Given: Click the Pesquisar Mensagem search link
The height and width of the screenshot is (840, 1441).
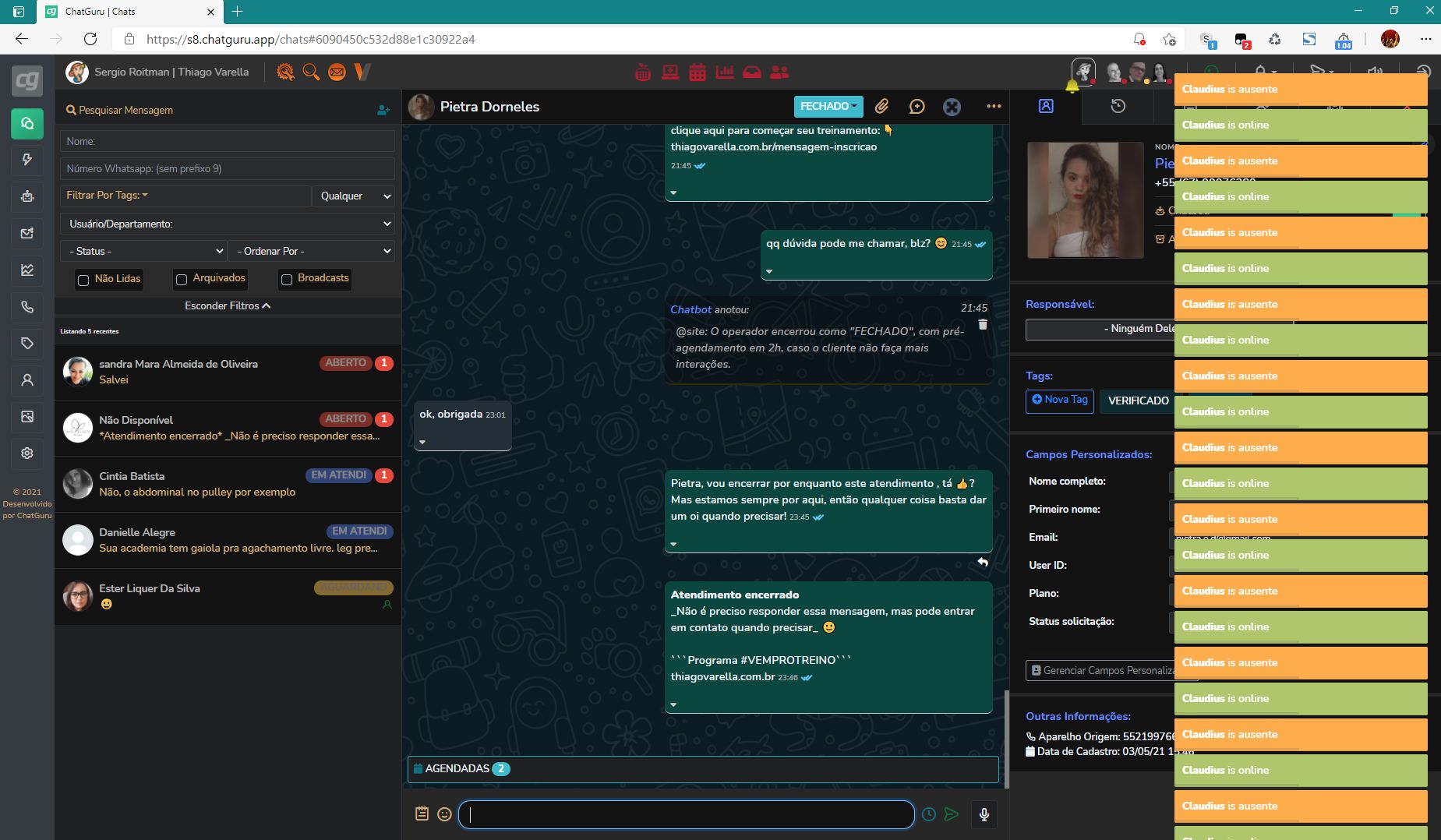Looking at the screenshot, I should pyautogui.click(x=120, y=111).
